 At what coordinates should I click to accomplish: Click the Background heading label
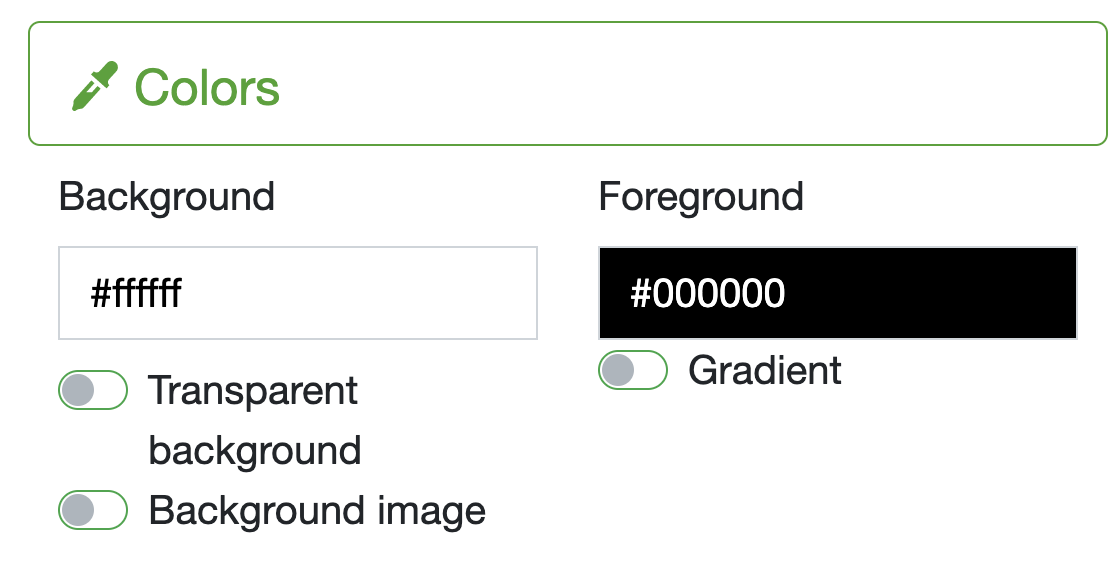pos(167,196)
